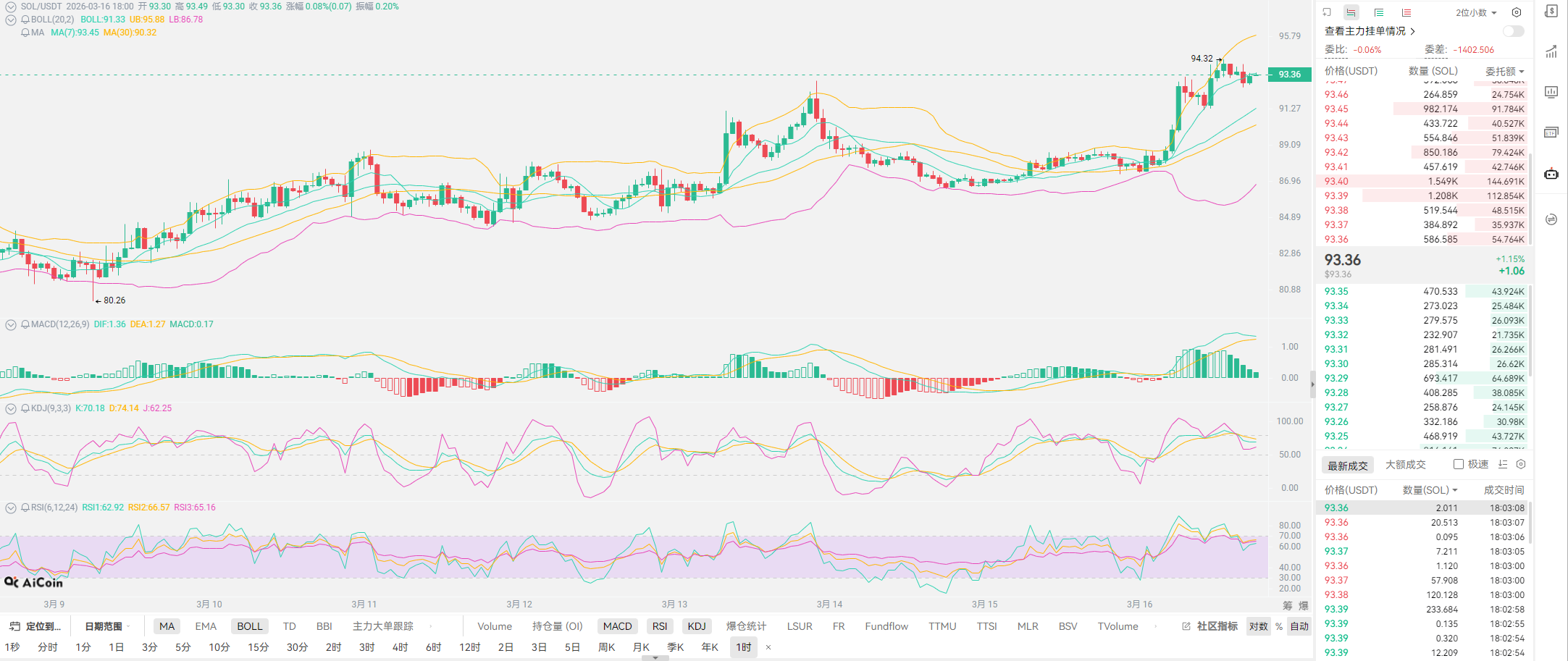Viewport: 1568px width, 661px height.
Task: Click the rising bar chart sidebar icon
Action: (x=1551, y=51)
